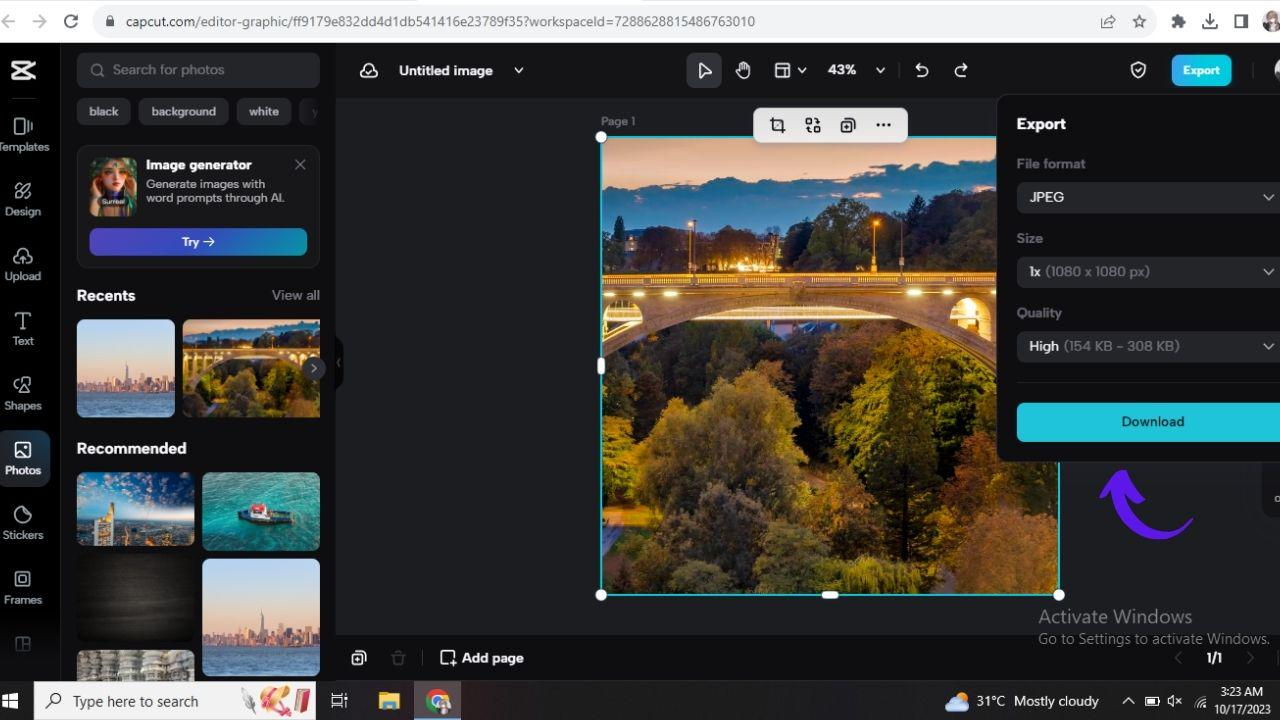
Task: Focus the Search for photos field
Action: coord(198,70)
